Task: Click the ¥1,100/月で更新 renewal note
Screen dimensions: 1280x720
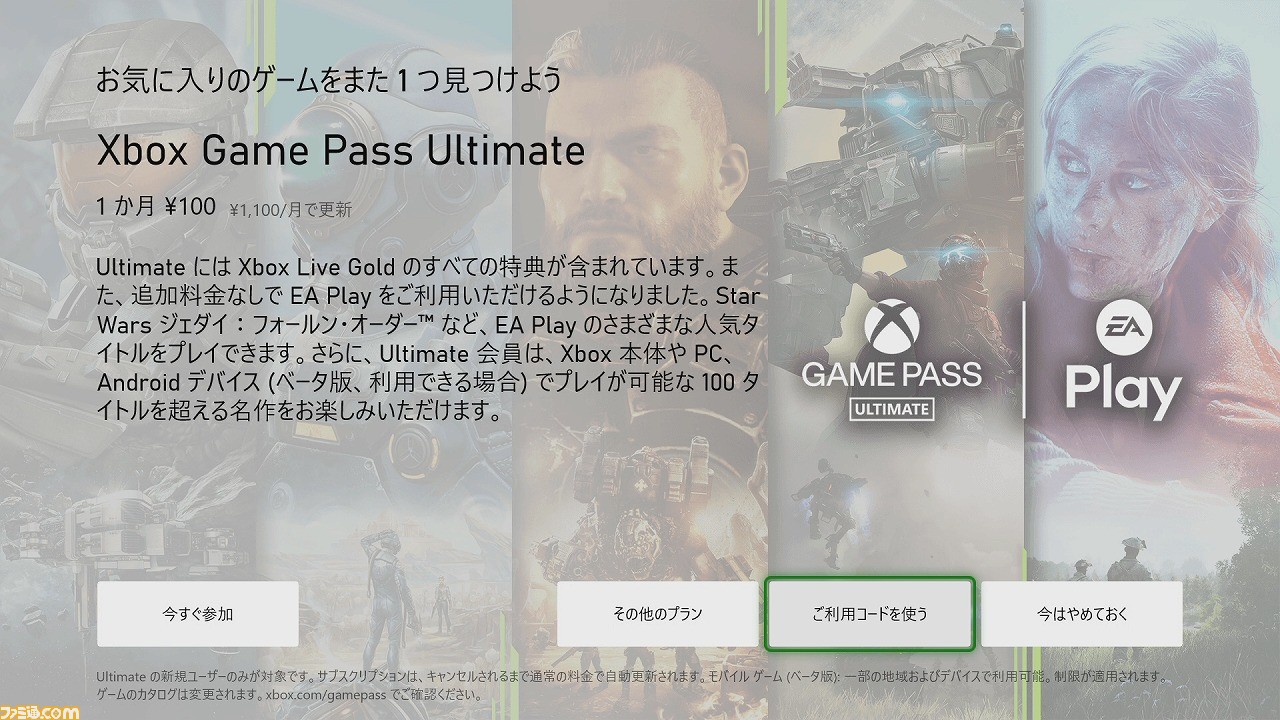Action: [x=290, y=210]
